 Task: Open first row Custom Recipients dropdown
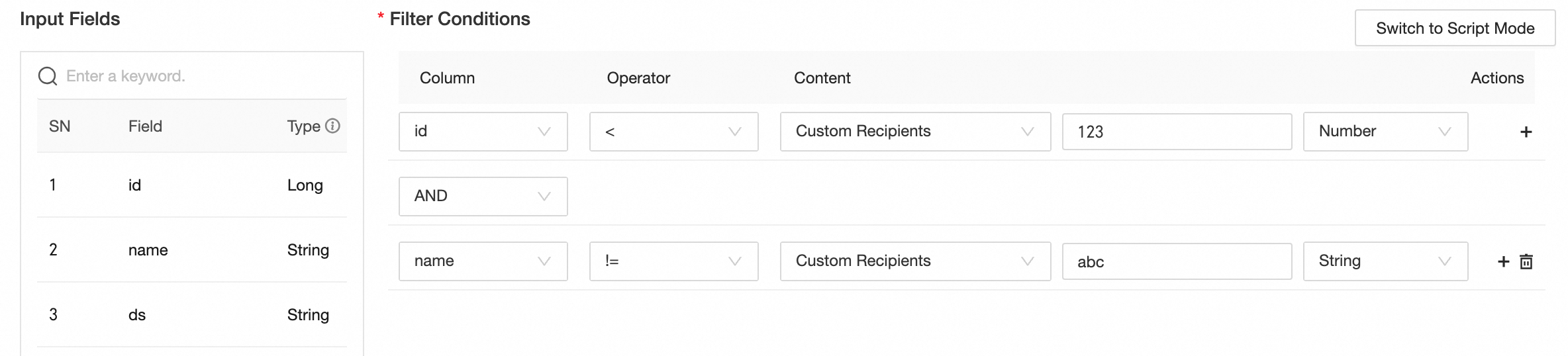coord(915,132)
